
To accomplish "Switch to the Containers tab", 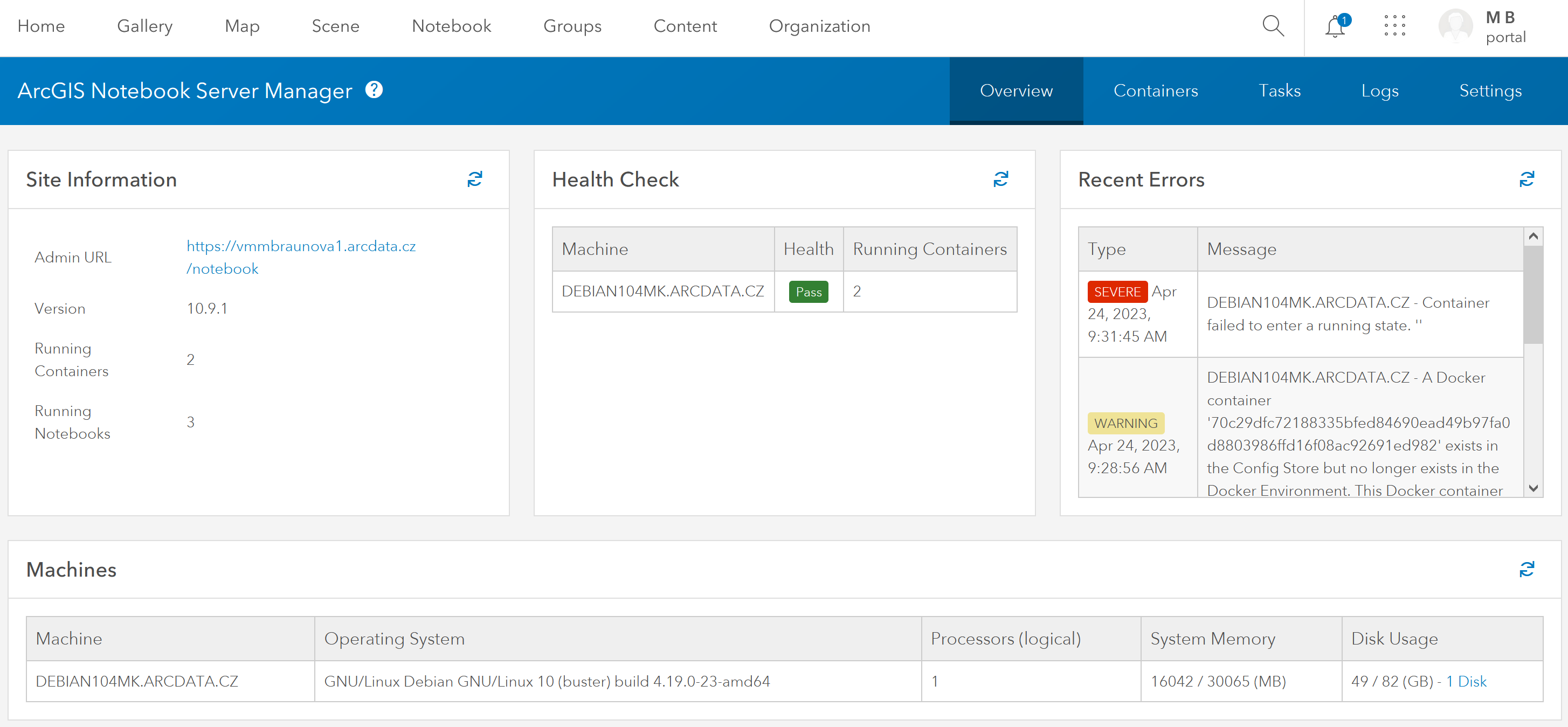I will click(1155, 91).
